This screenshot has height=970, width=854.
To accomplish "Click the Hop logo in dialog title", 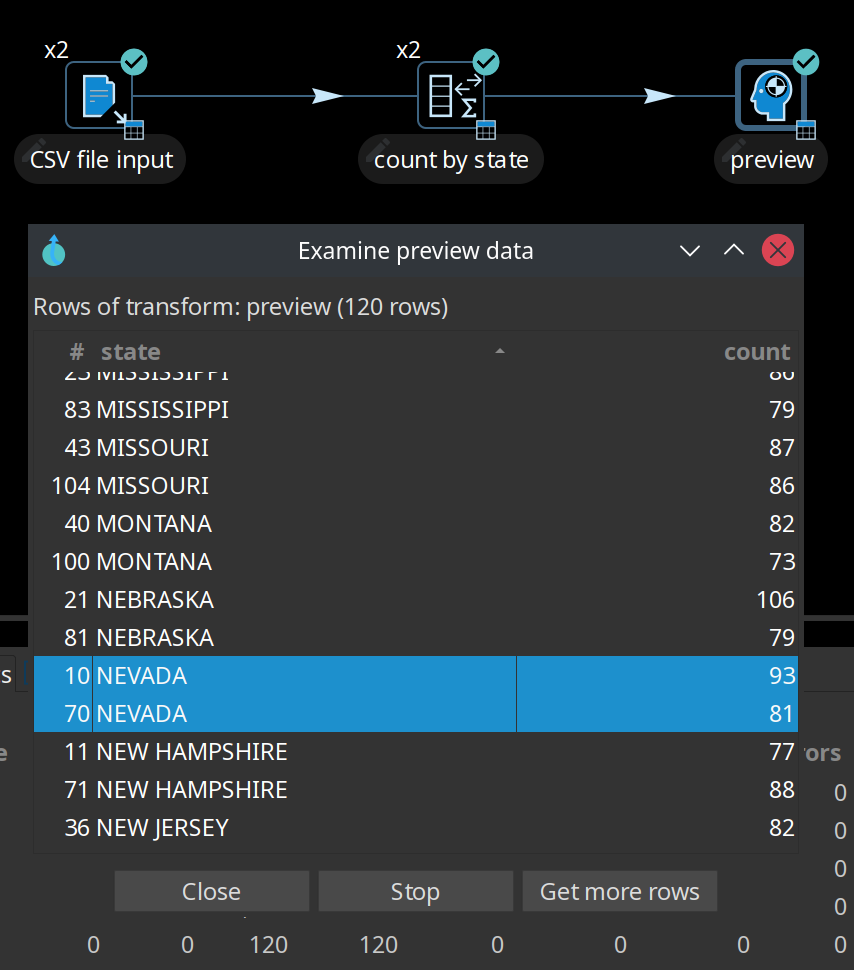I will [x=54, y=250].
